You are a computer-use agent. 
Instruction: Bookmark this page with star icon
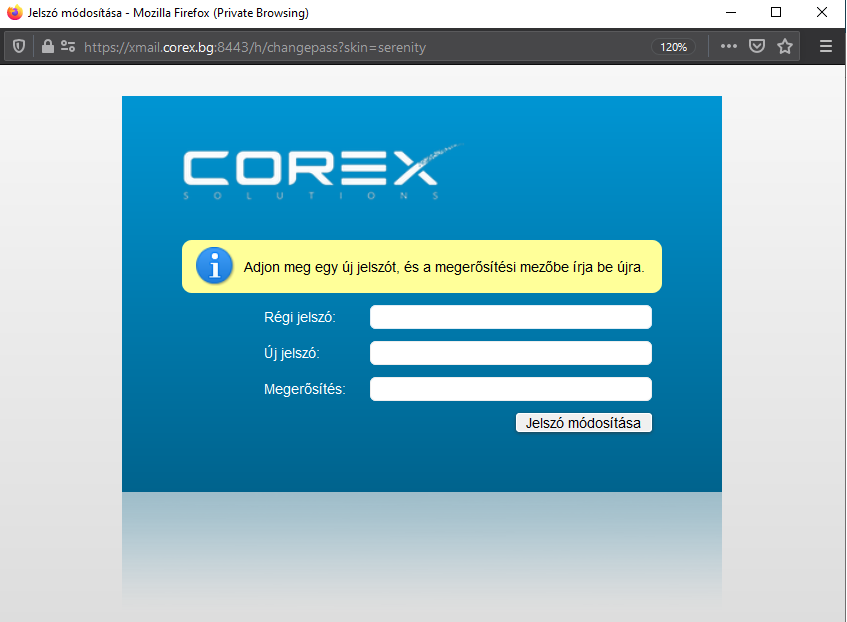pos(785,46)
